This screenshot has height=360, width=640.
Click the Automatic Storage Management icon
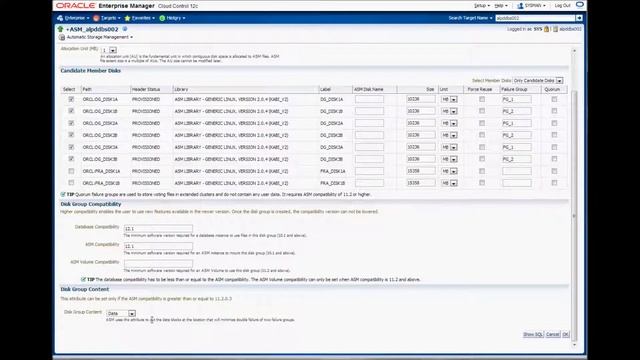(x=62, y=37)
